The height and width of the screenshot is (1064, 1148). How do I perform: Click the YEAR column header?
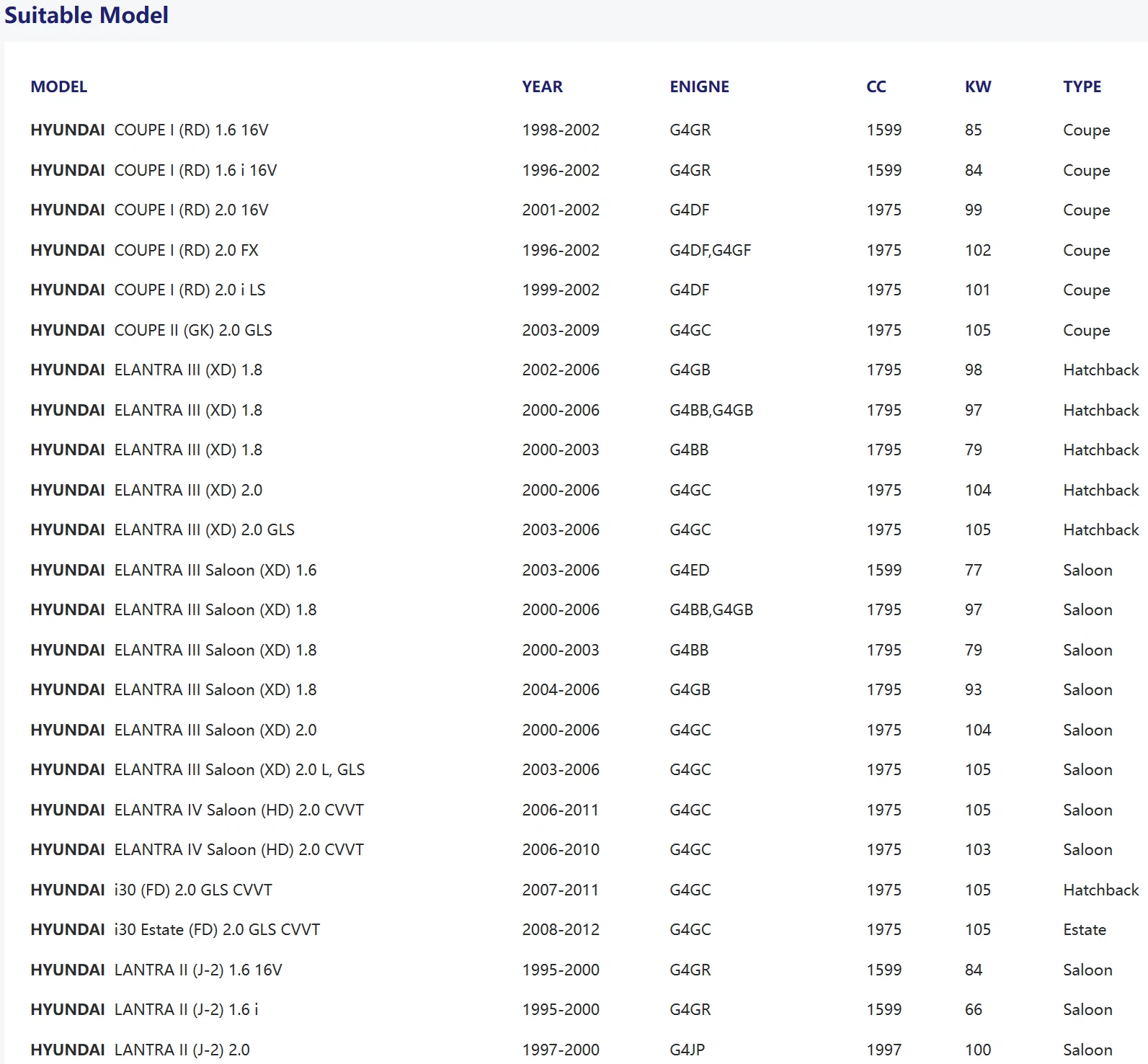coord(542,86)
